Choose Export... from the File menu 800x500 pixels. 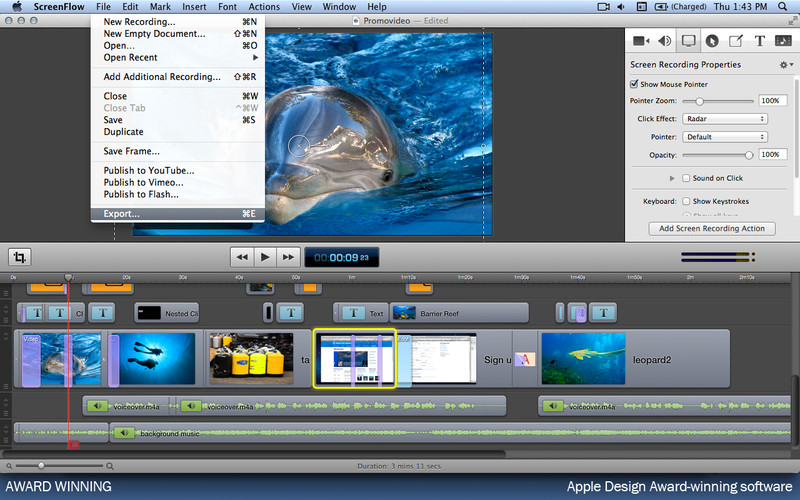(x=123, y=214)
